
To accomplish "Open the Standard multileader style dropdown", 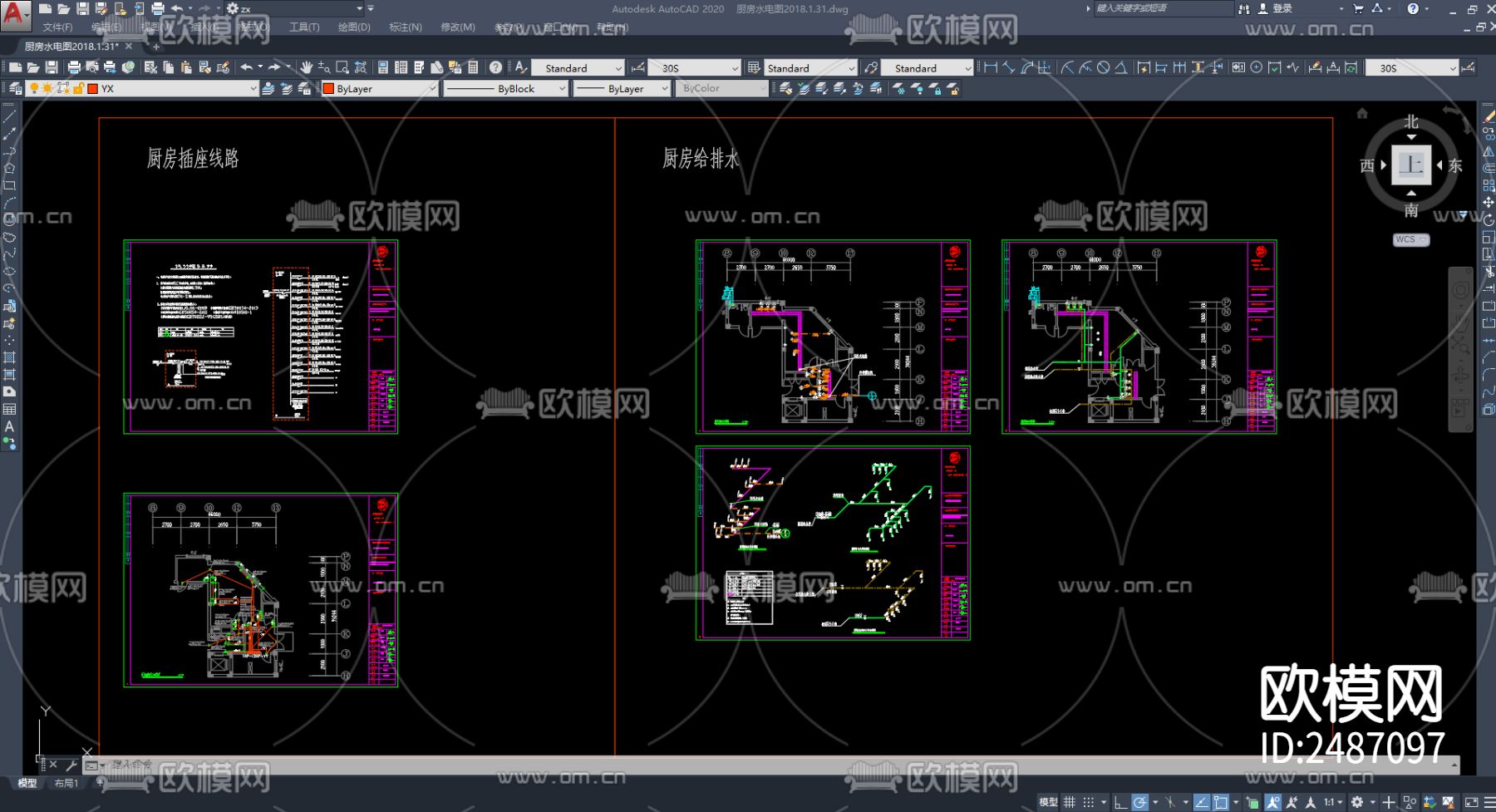I will [x=928, y=68].
